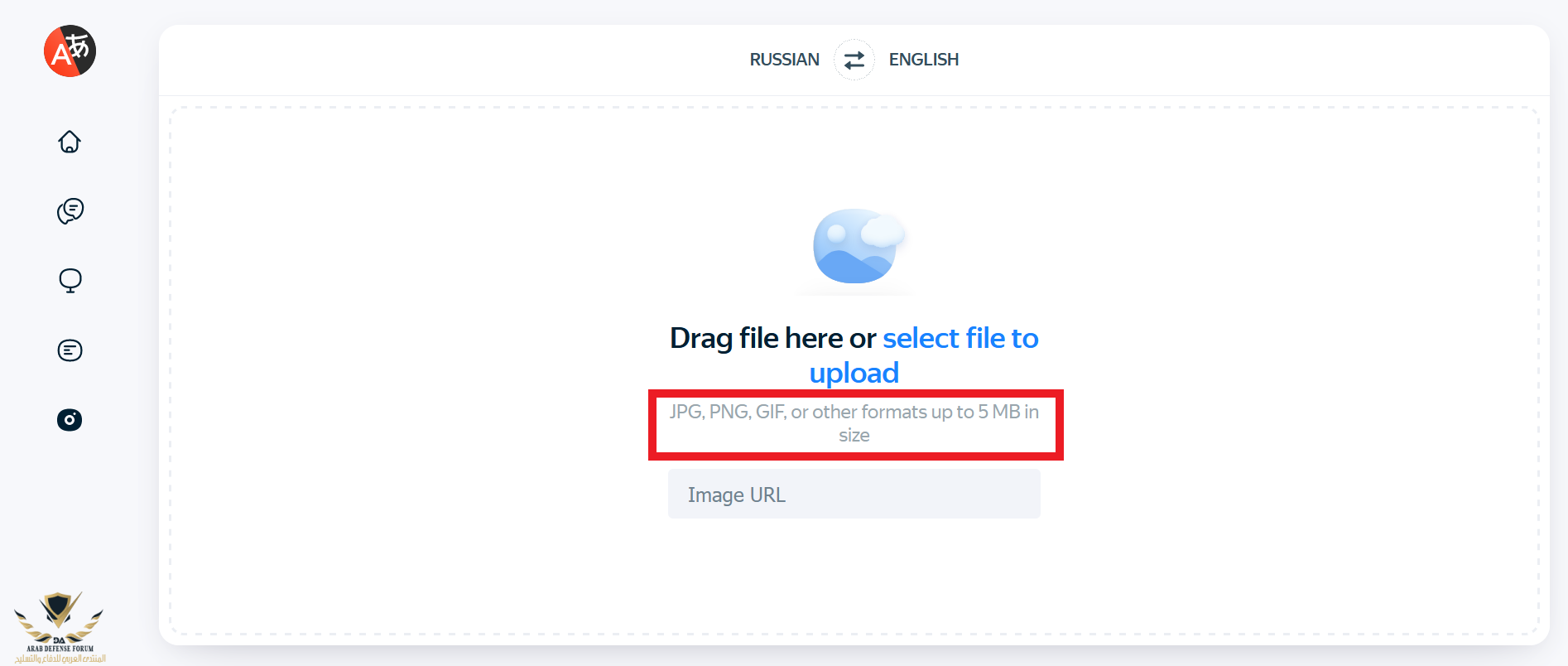The image size is (1568, 666).
Task: Go to Home via sidebar house icon
Action: [70, 142]
